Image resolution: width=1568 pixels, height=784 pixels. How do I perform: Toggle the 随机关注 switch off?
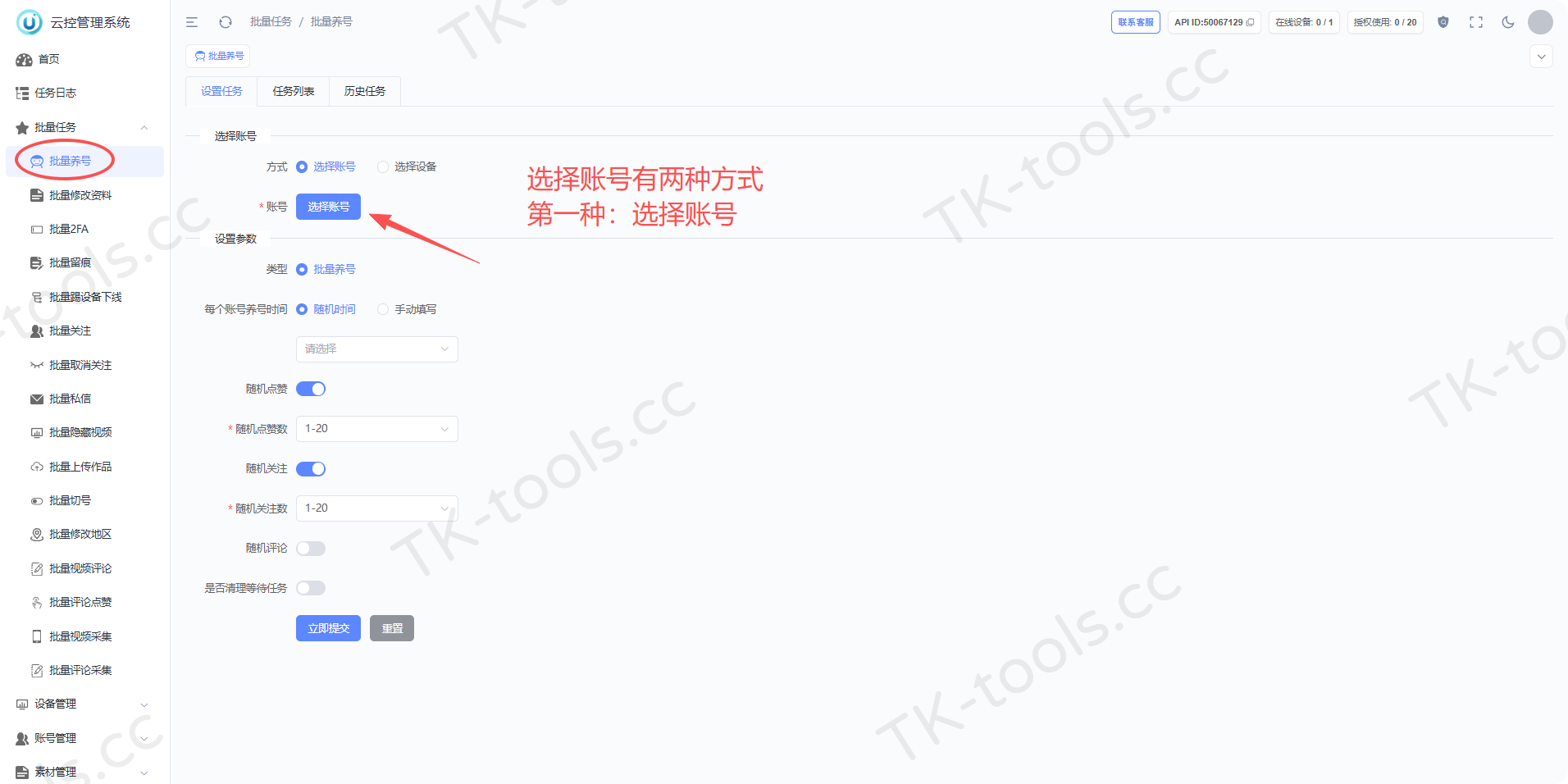pos(311,469)
